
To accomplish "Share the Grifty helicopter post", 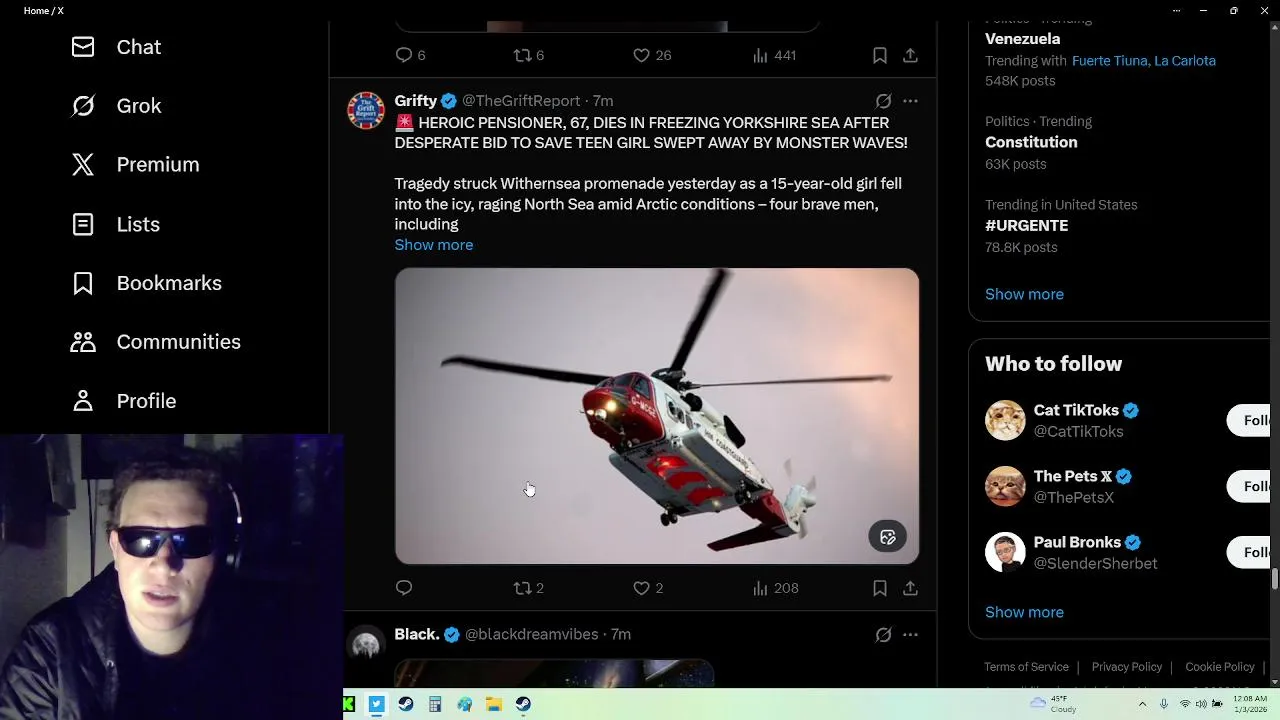I will [910, 588].
